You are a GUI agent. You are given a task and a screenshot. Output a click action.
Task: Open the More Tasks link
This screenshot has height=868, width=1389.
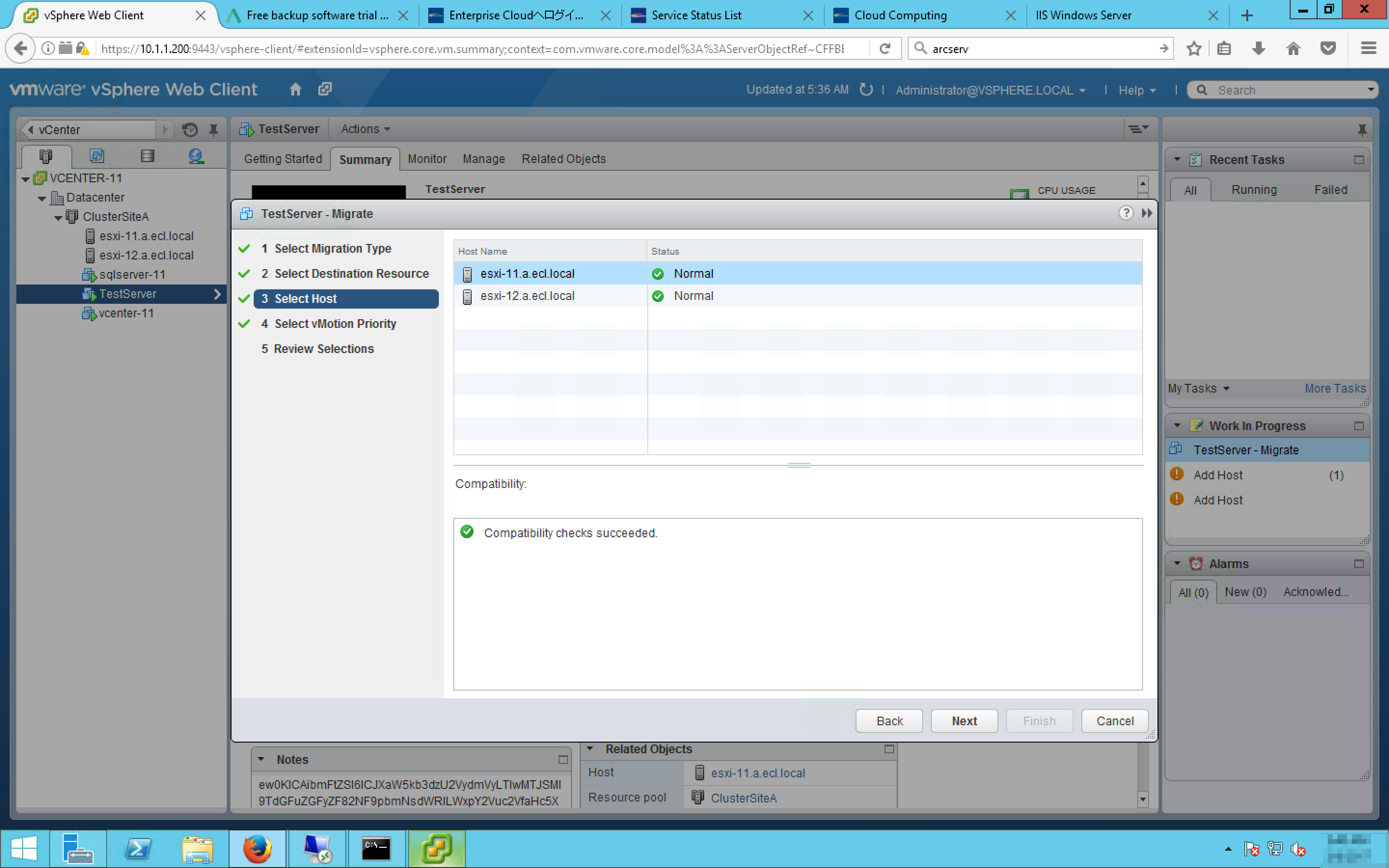pyautogui.click(x=1335, y=389)
